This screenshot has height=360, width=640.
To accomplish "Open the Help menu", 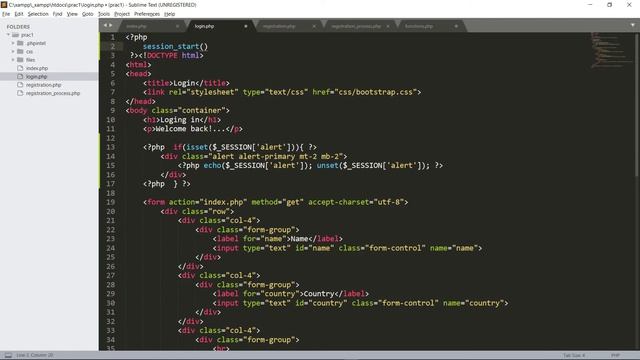I will pyautogui.click(x=169, y=14).
